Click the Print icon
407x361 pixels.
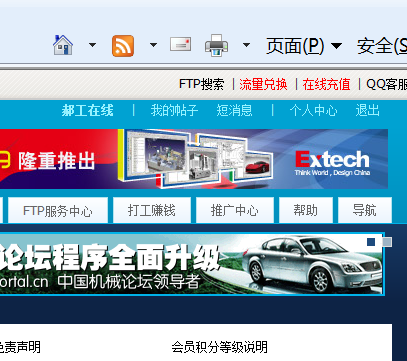coord(216,45)
